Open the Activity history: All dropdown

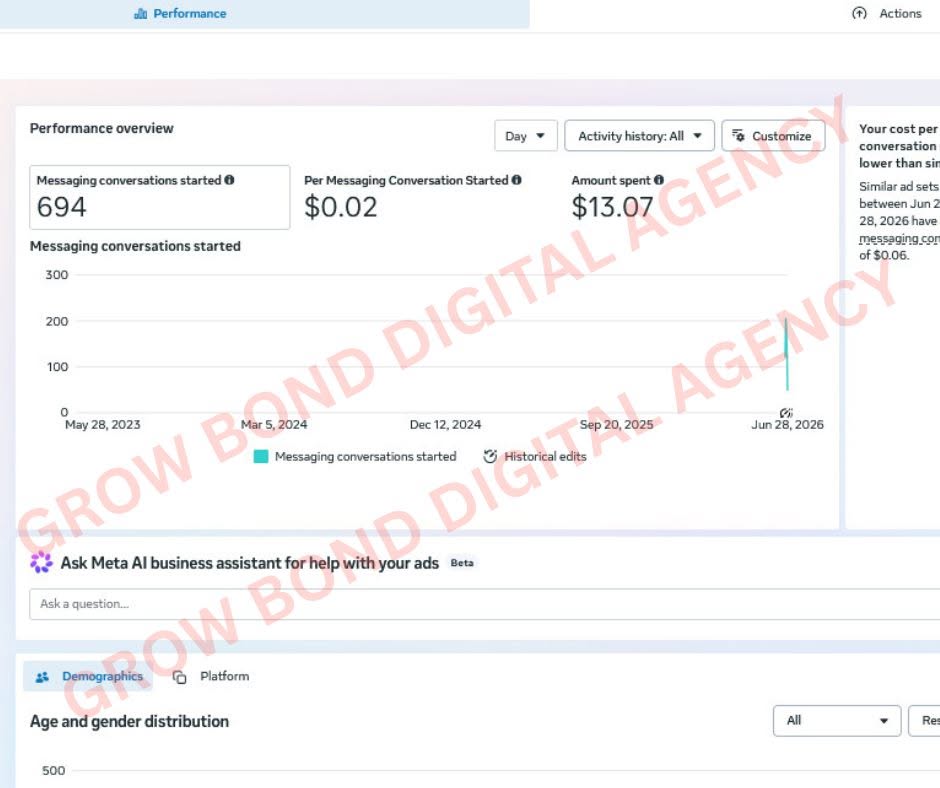[x=640, y=136]
